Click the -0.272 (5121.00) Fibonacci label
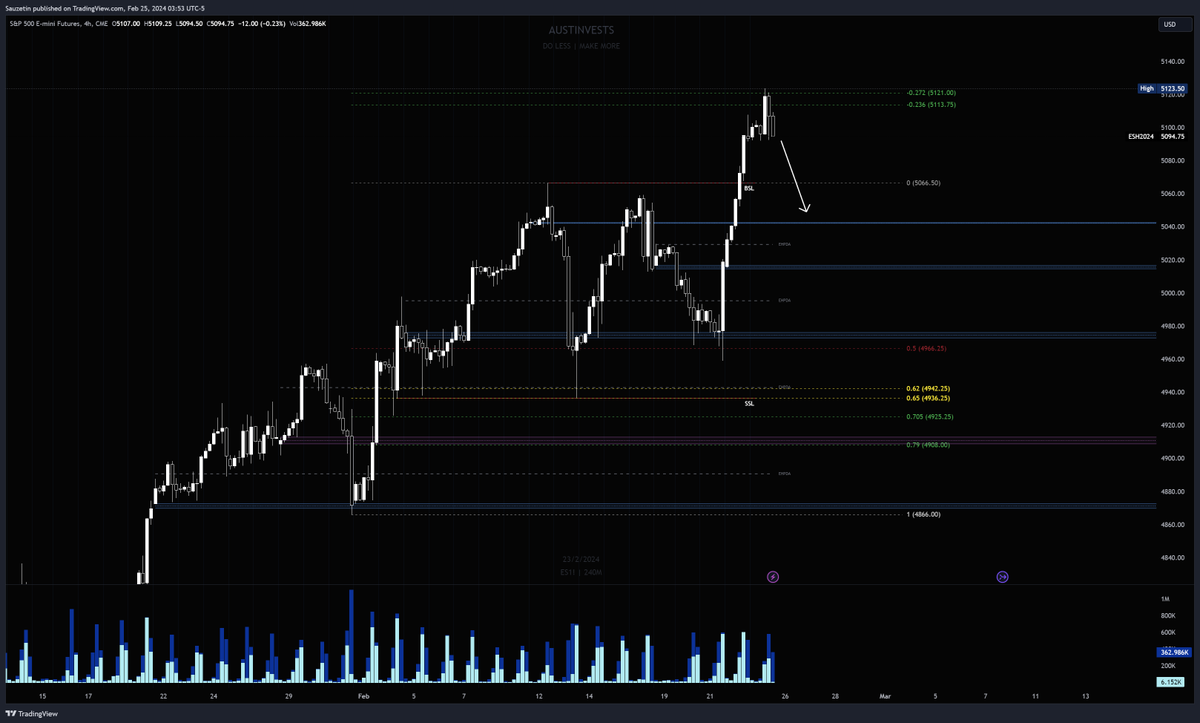The image size is (1200, 723). pyautogui.click(x=930, y=93)
